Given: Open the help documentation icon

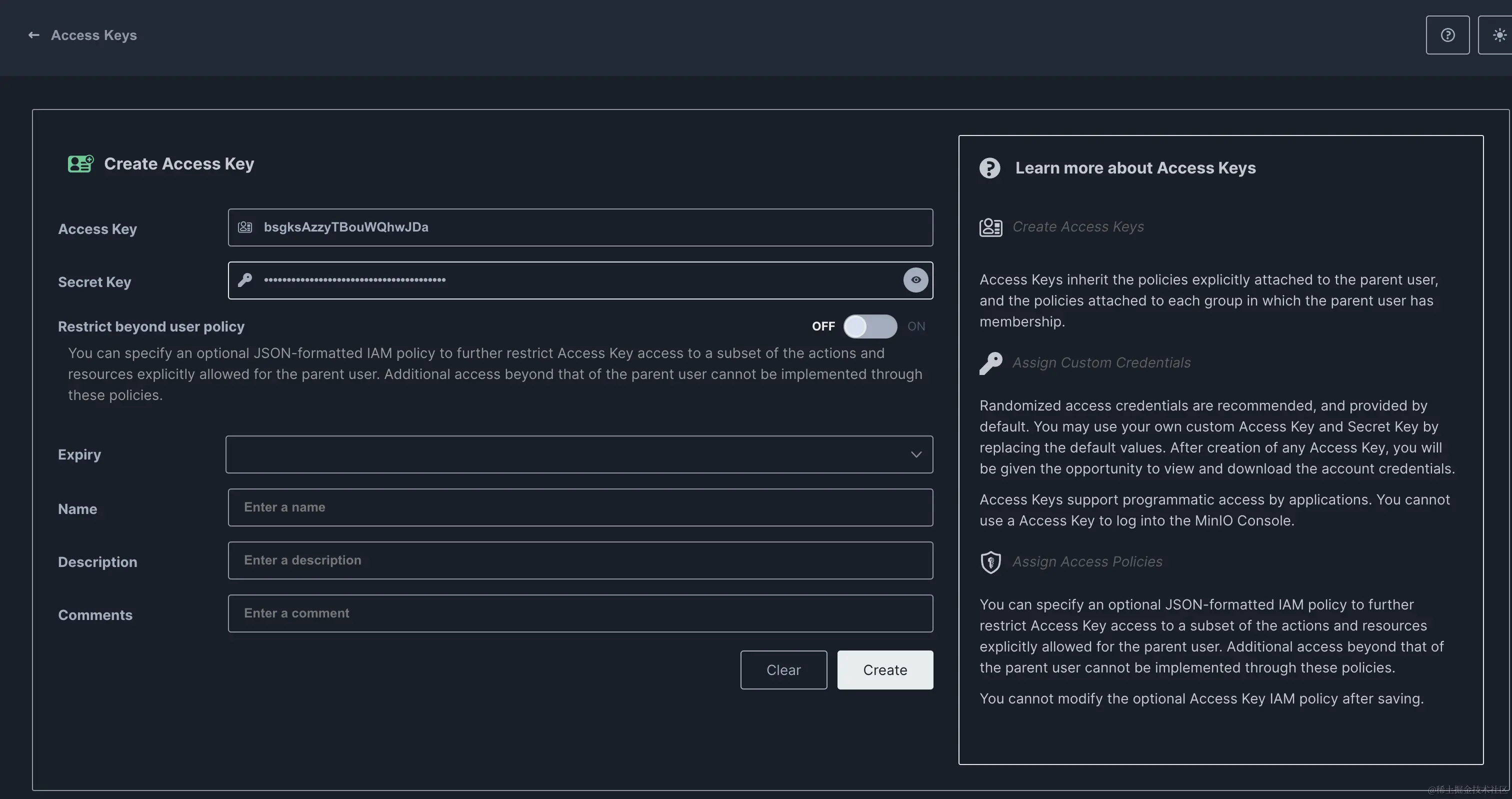Looking at the screenshot, I should click(x=1447, y=35).
